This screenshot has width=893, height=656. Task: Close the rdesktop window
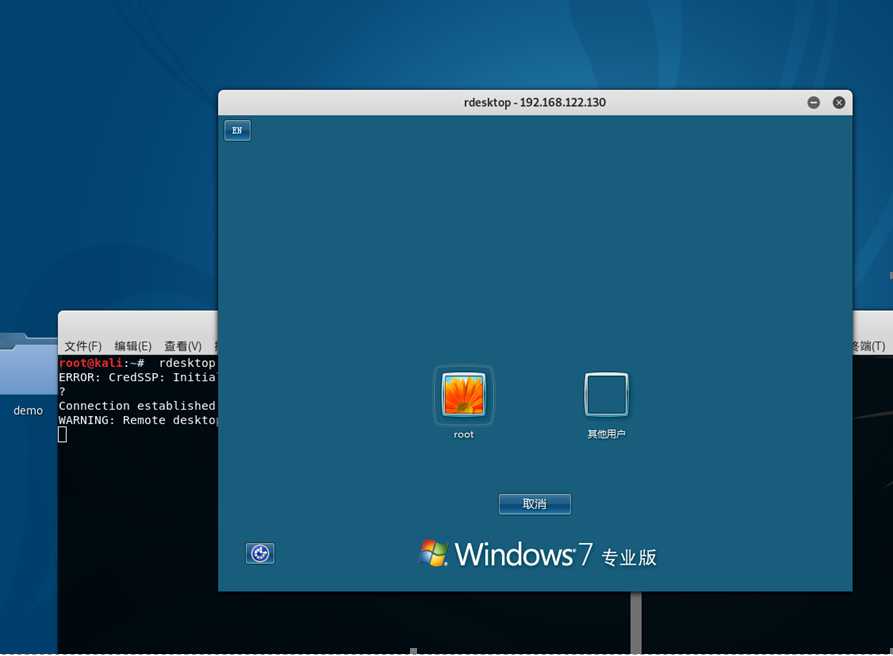click(839, 102)
